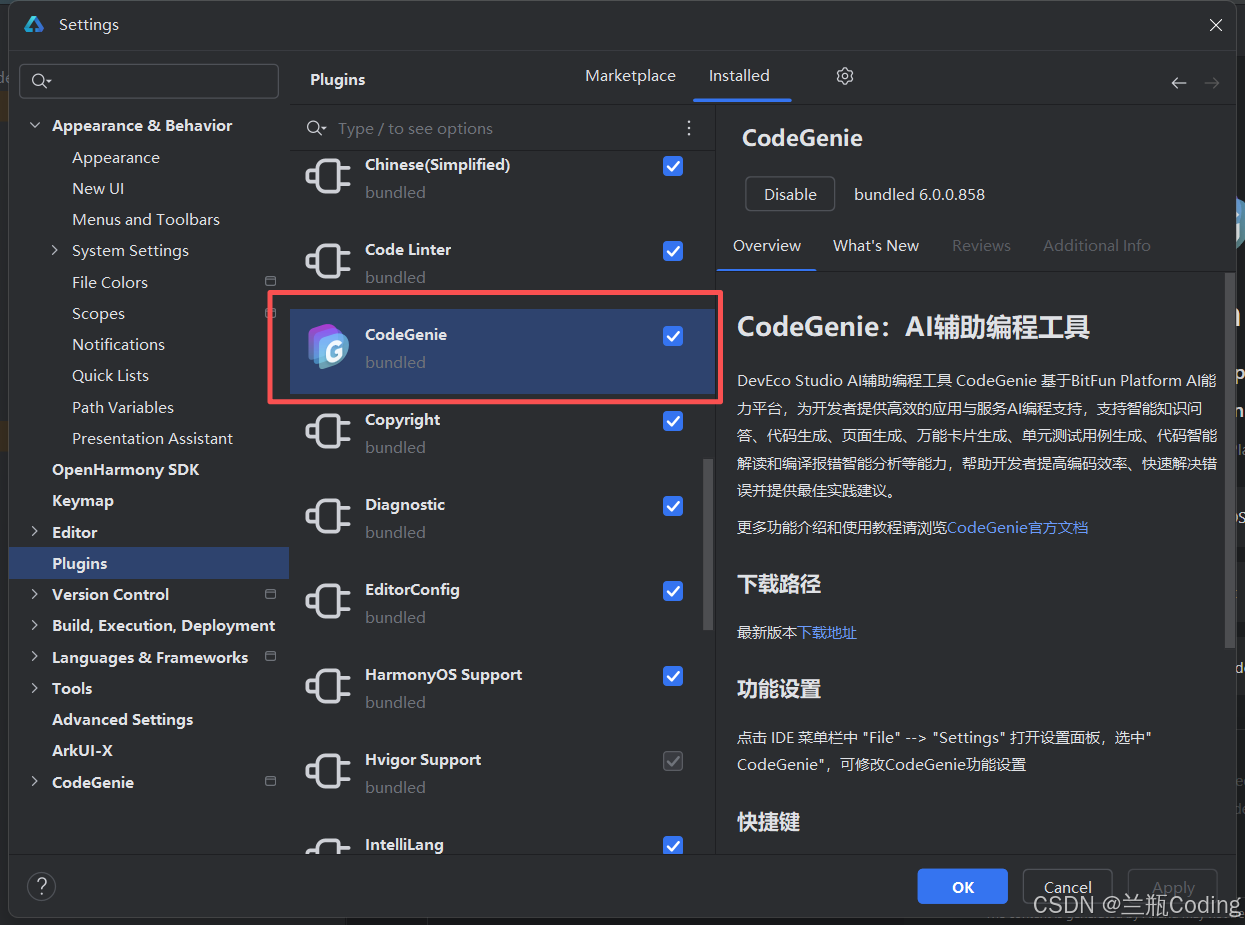Toggle the Code Linter plugin checkbox
Screen dimensions: 1245x925
pyautogui.click(x=673, y=251)
